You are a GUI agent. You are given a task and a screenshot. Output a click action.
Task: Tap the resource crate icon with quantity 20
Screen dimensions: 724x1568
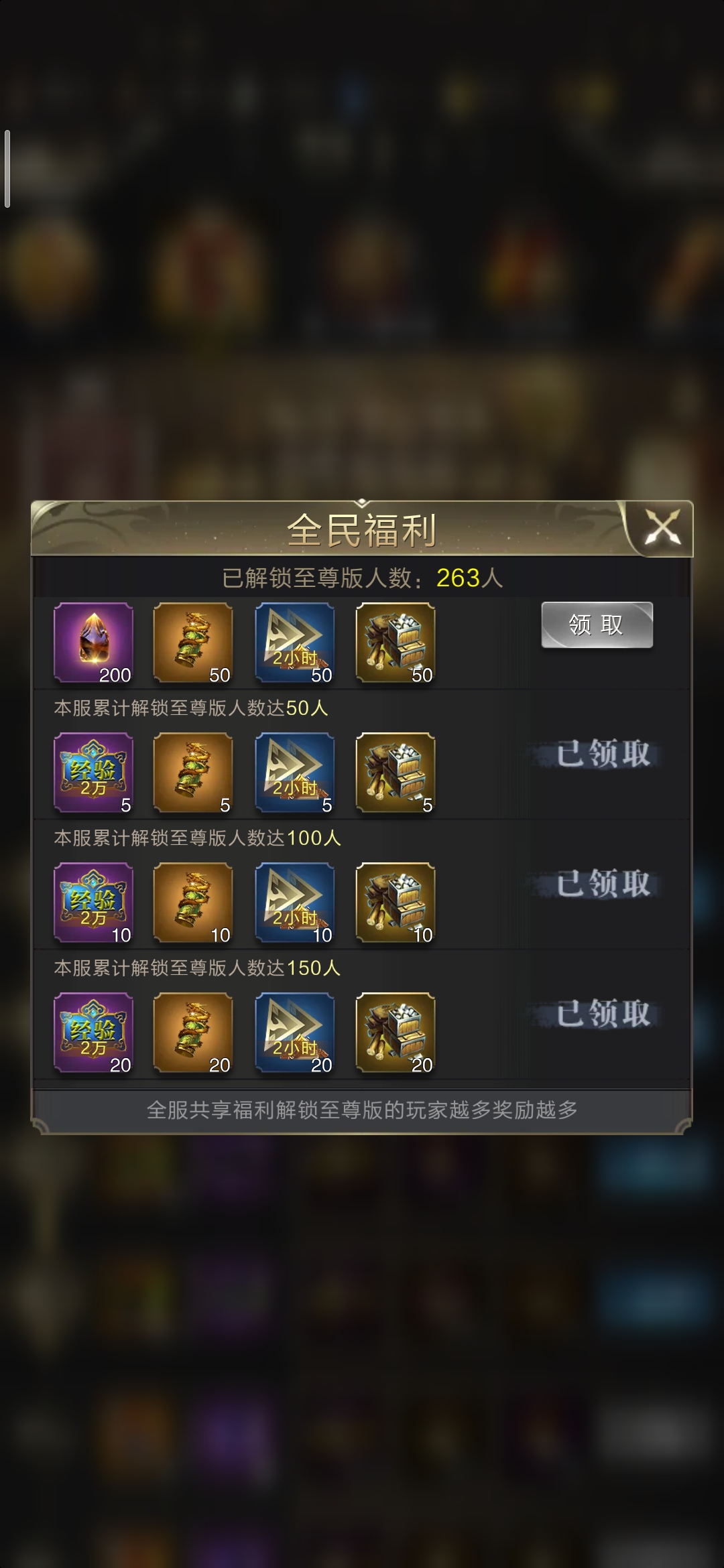click(x=396, y=1033)
